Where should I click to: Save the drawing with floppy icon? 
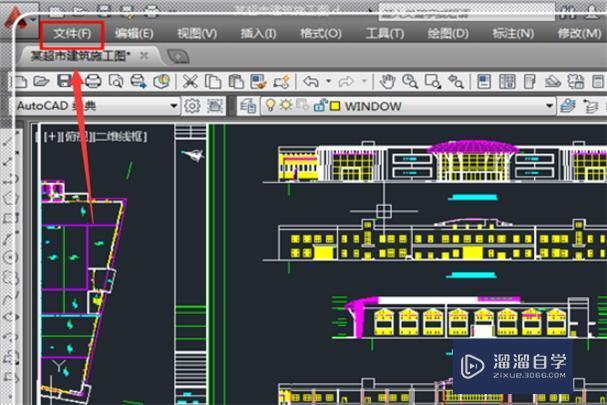pos(65,81)
